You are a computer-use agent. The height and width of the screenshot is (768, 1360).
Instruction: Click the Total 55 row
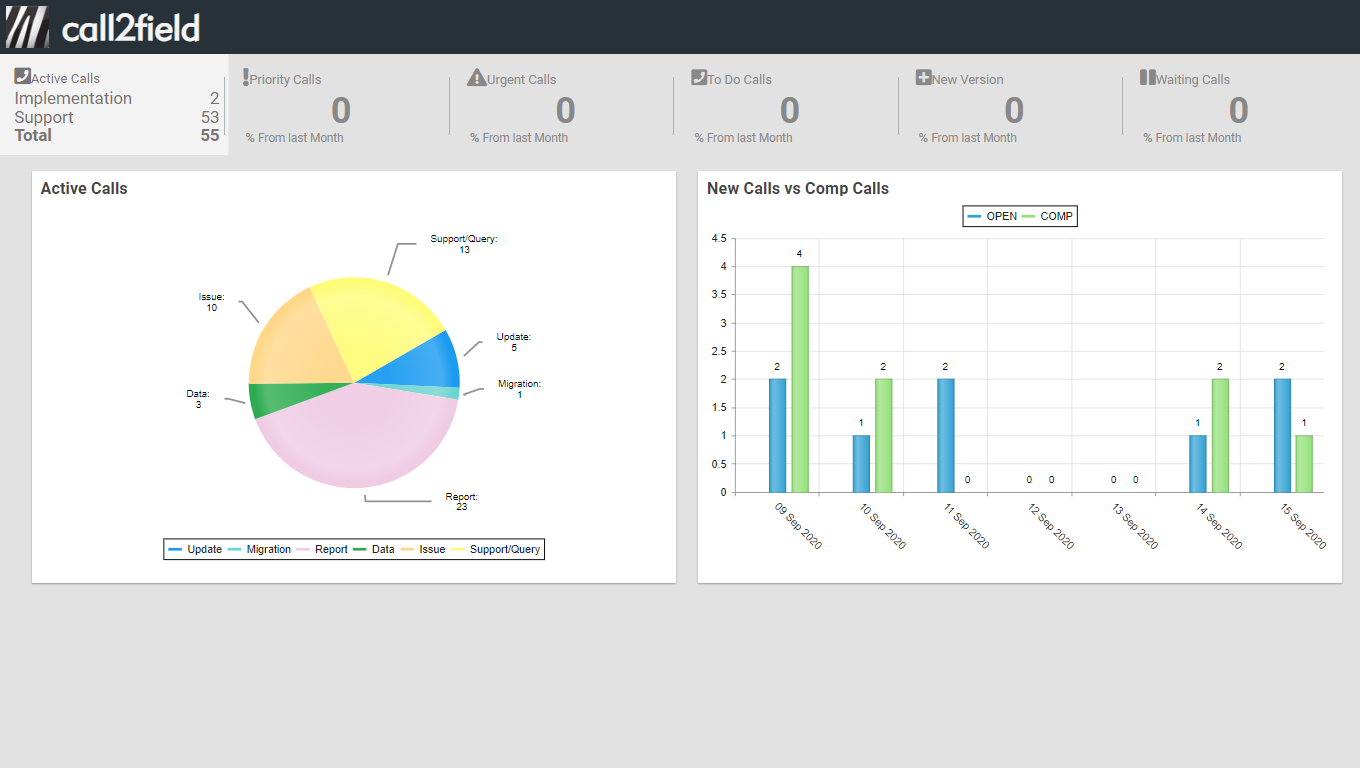[117, 135]
